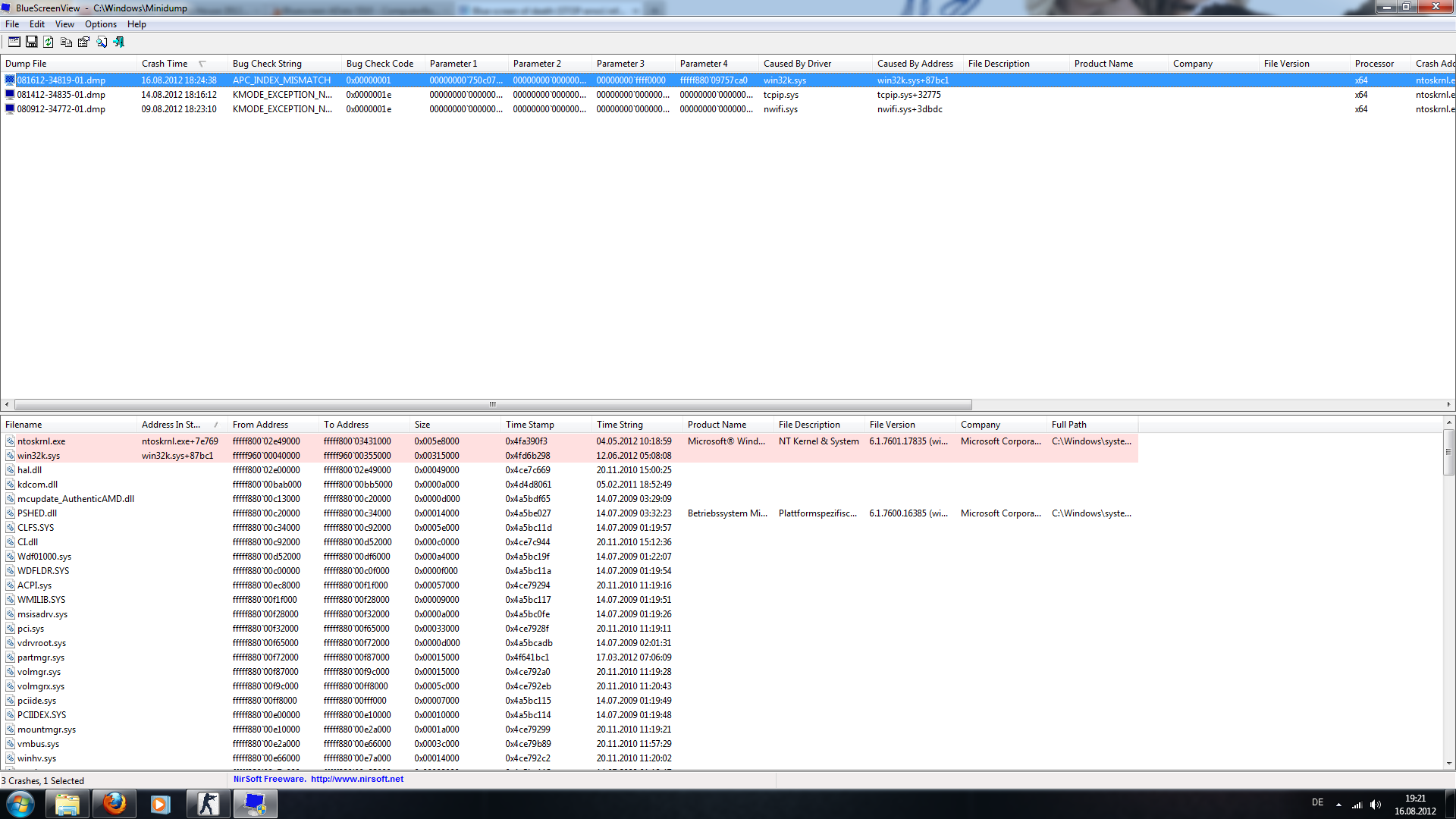Open the Options menu

coord(100,24)
